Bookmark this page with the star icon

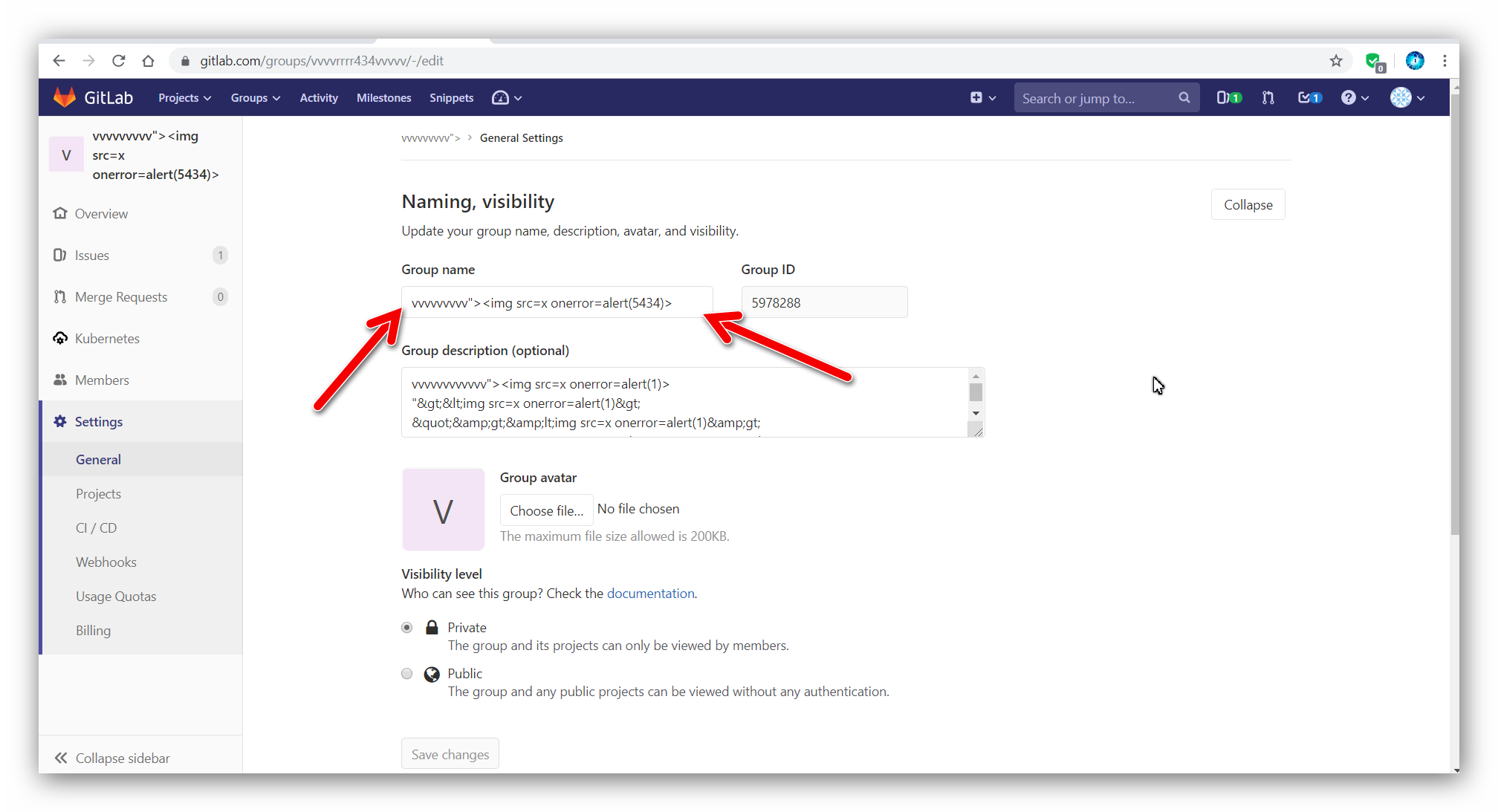1336,61
